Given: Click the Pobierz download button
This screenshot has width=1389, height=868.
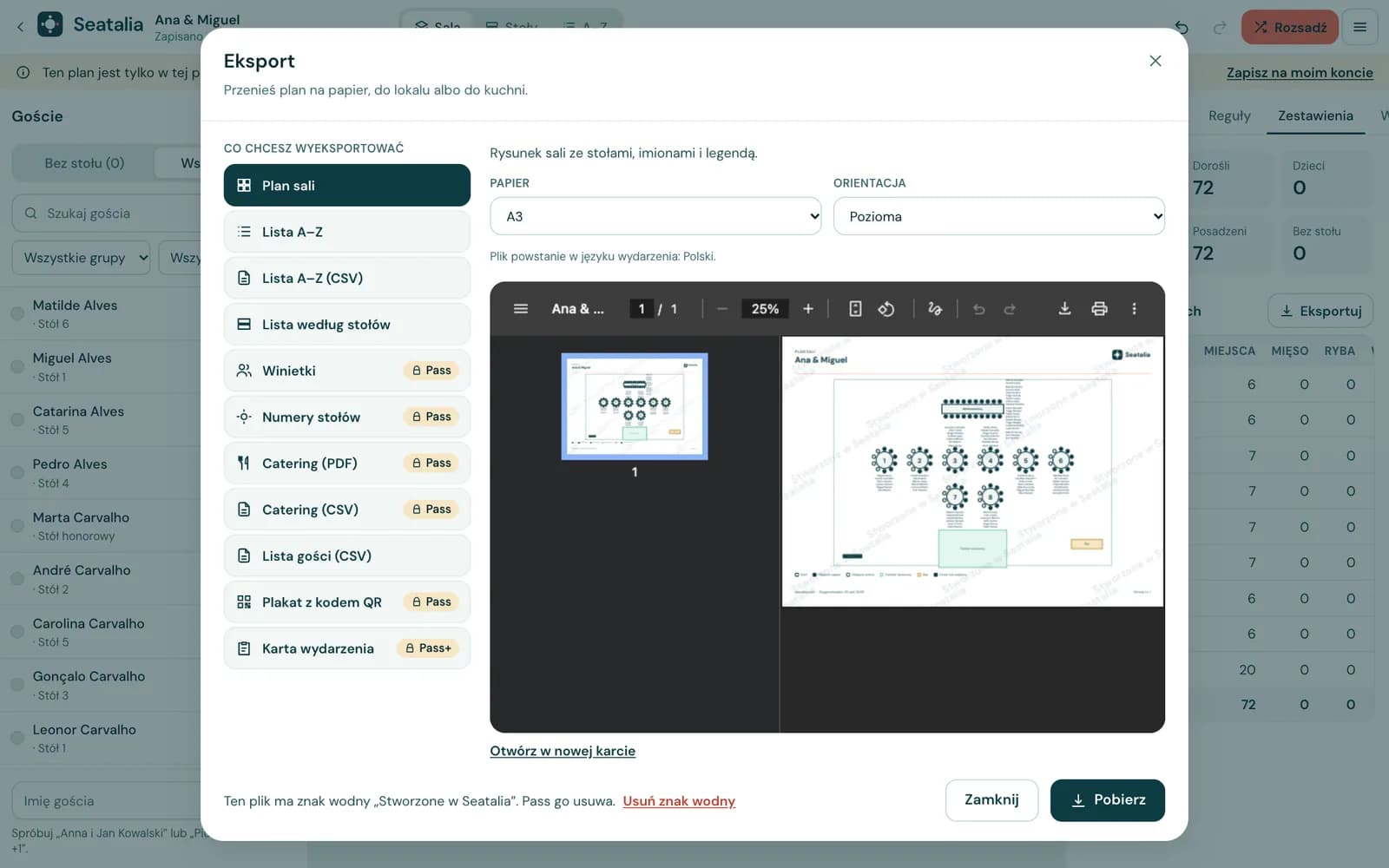Looking at the screenshot, I should tap(1108, 799).
